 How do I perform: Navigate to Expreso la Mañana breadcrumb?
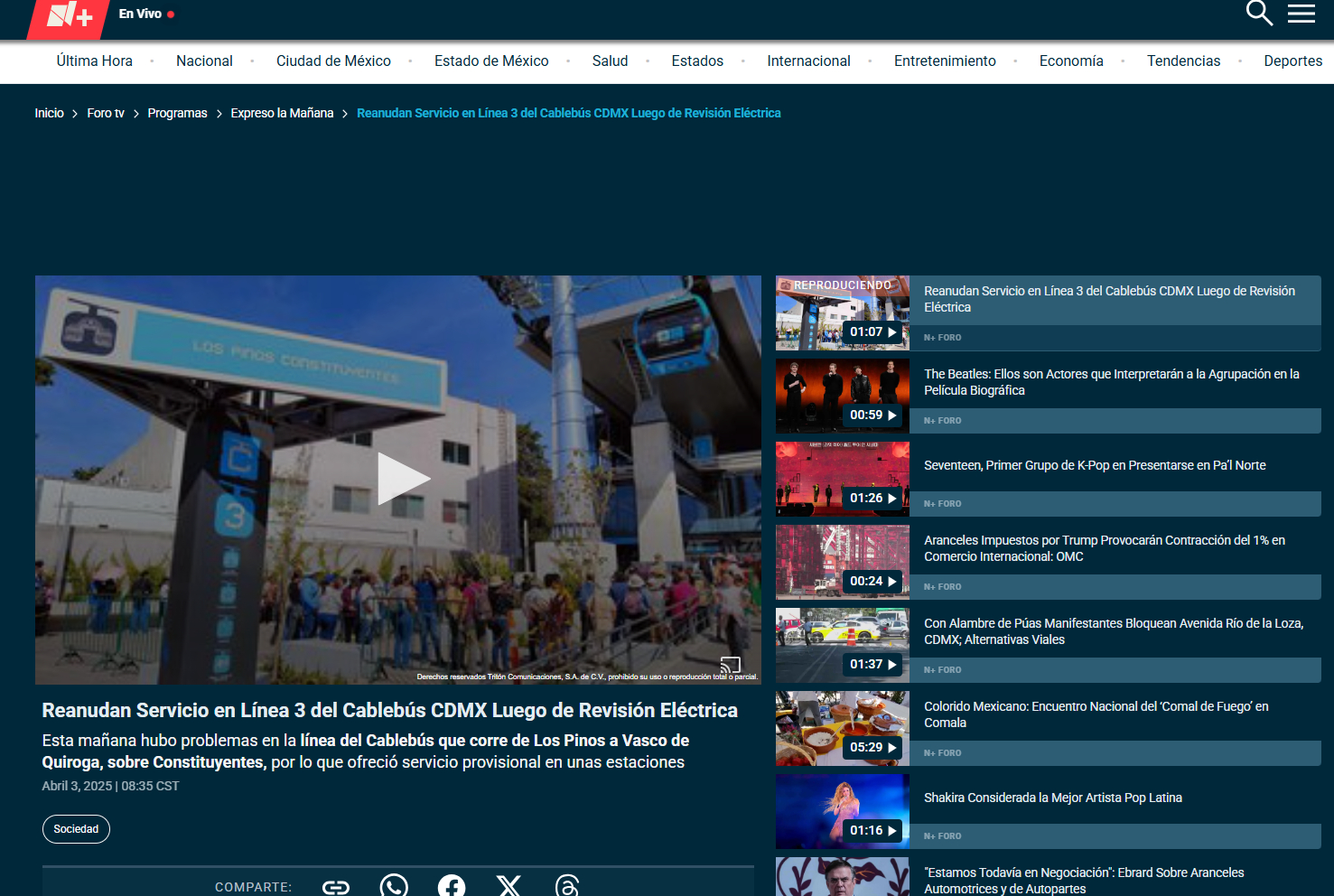282,113
